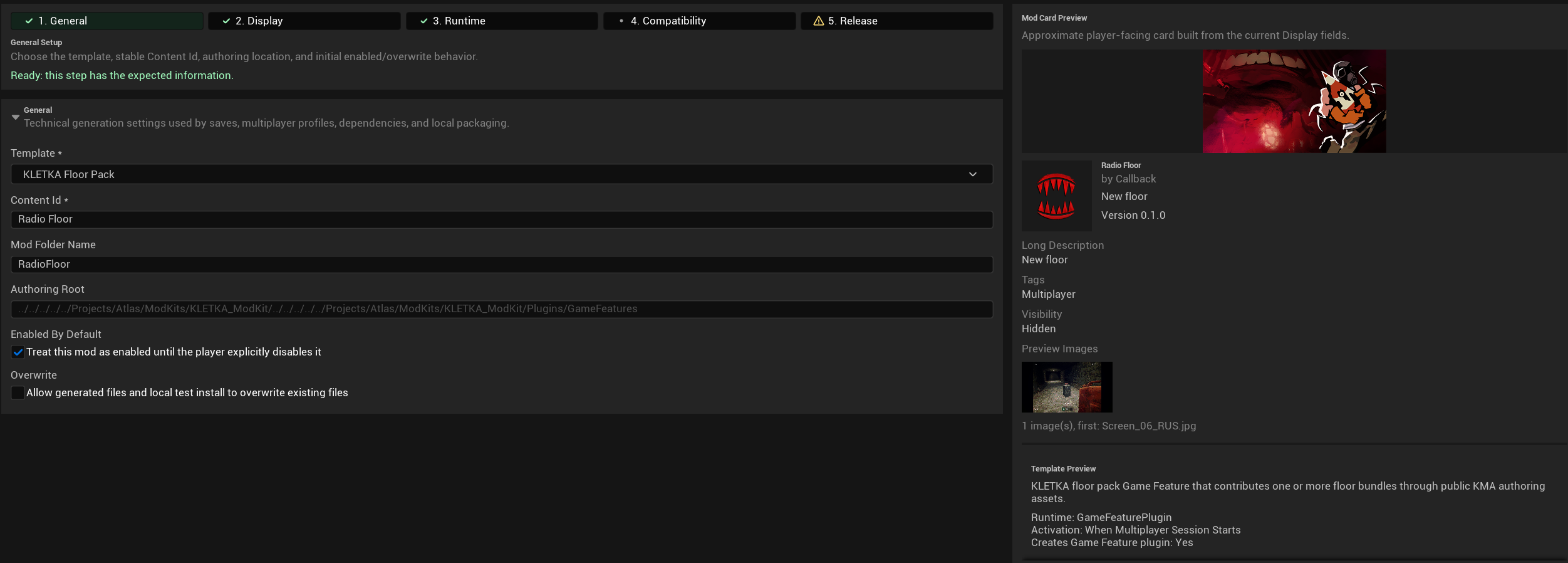Uncheck the Enabled By Default checkbox
This screenshot has width=1568, height=563.
18,352
